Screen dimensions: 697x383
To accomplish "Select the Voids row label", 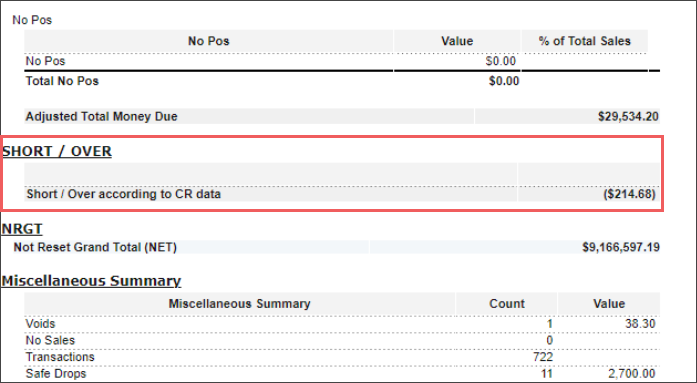I will tap(40, 323).
